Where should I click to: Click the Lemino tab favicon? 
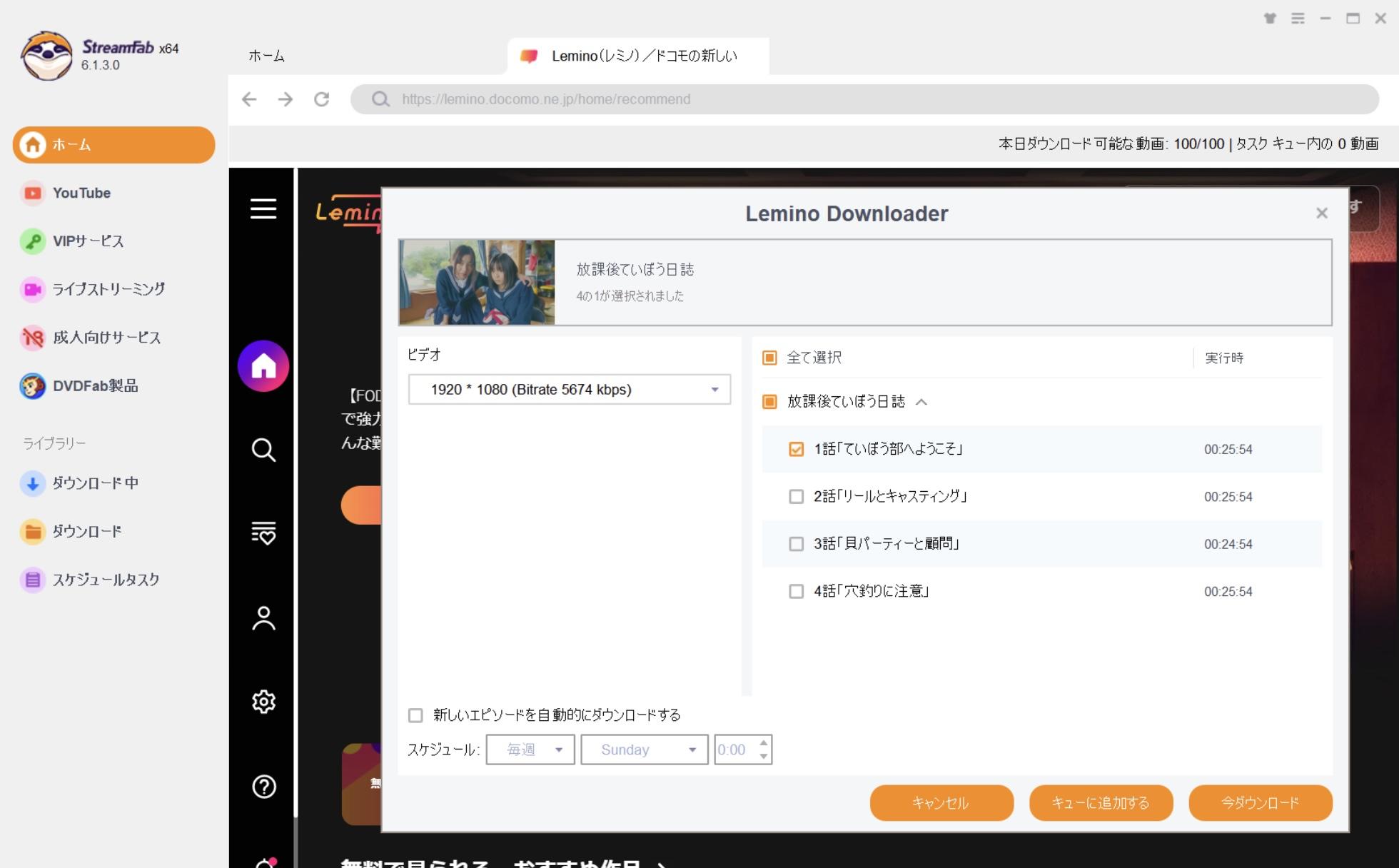click(x=529, y=56)
